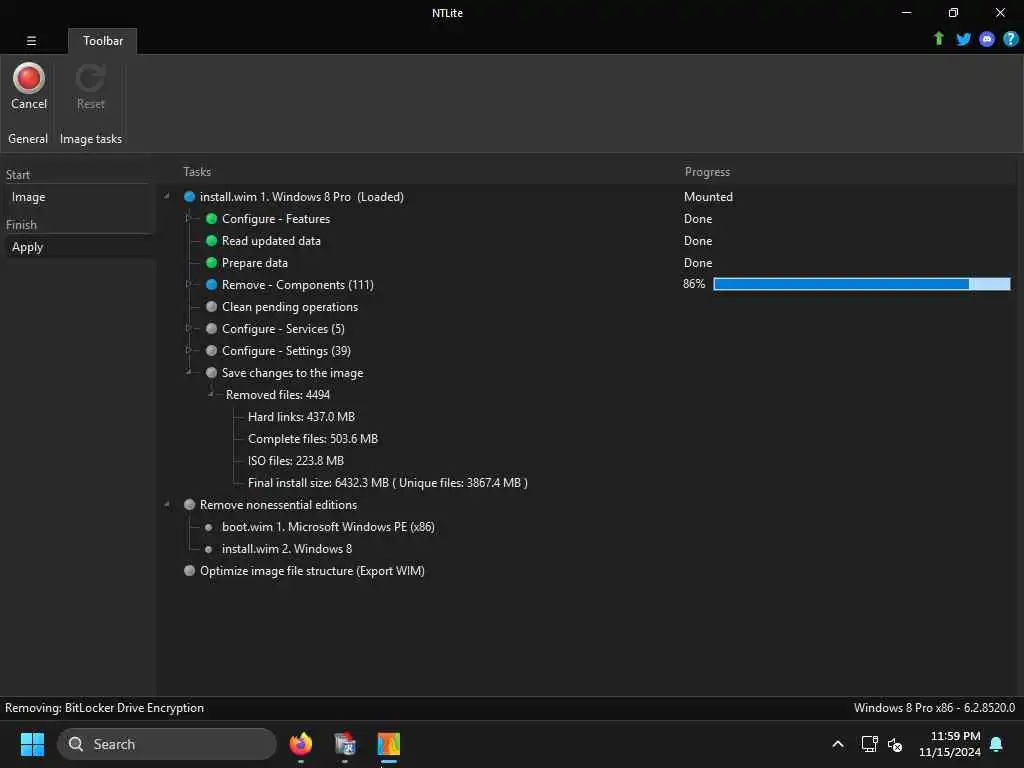Click the red Cancel button
This screenshot has width=1024, height=768.
29,86
